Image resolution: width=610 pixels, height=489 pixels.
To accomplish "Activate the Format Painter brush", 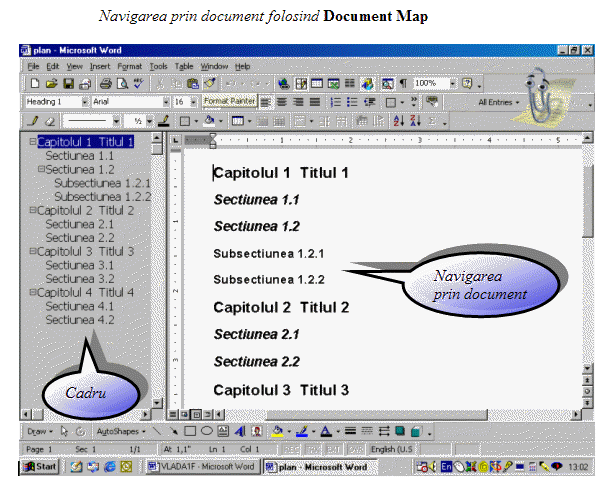I will pyautogui.click(x=210, y=83).
